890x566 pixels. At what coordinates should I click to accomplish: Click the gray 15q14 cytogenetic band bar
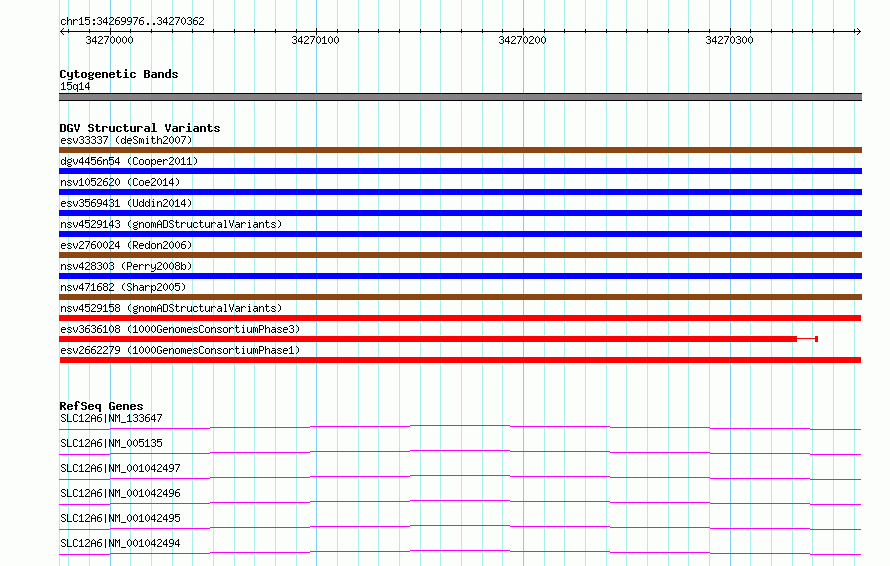[x=460, y=97]
